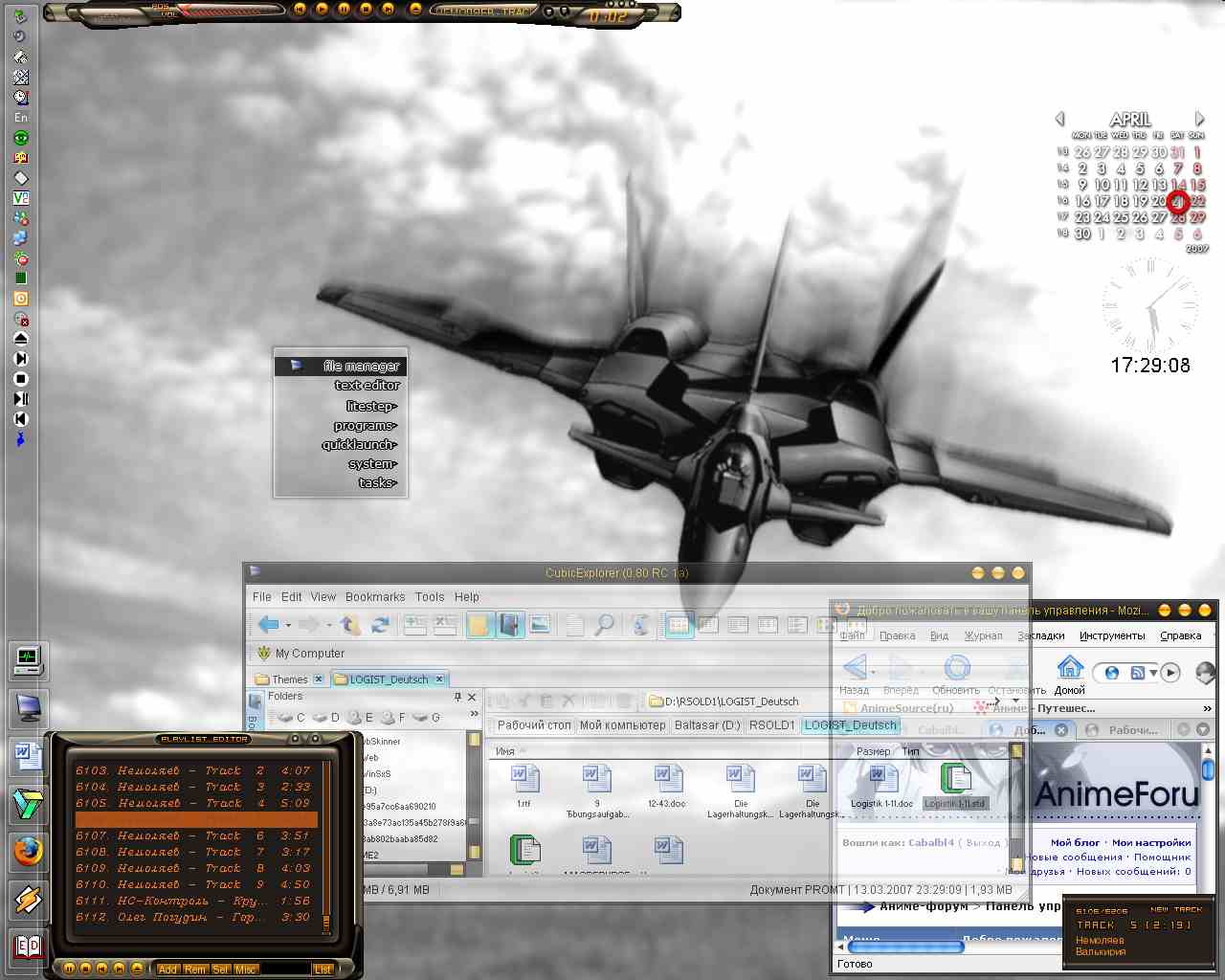Image resolution: width=1225 pixels, height=980 pixels.
Task: Choose file manager in the popup menu
Action: tap(341, 366)
